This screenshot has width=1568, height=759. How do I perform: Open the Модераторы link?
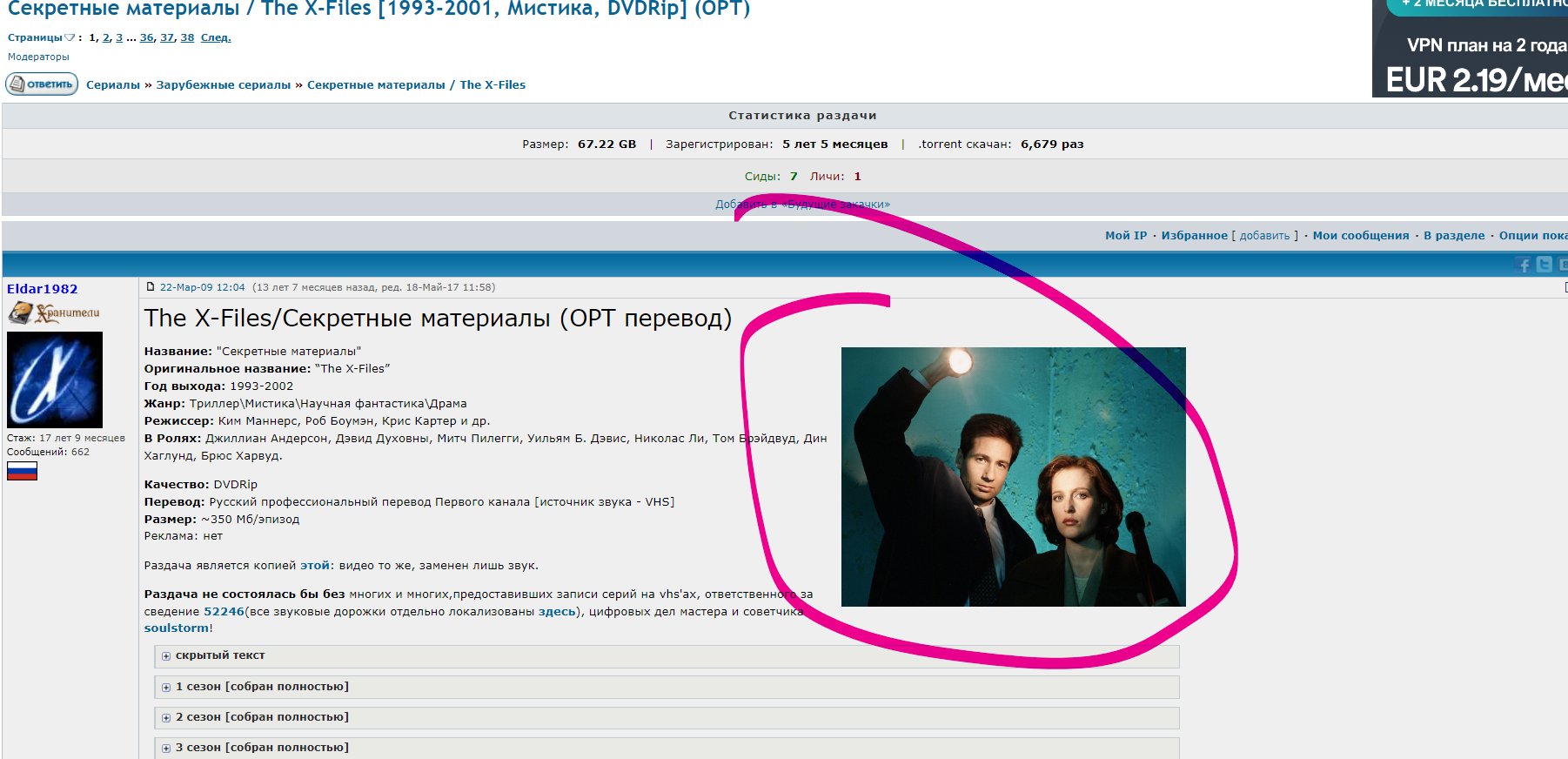click(x=38, y=57)
